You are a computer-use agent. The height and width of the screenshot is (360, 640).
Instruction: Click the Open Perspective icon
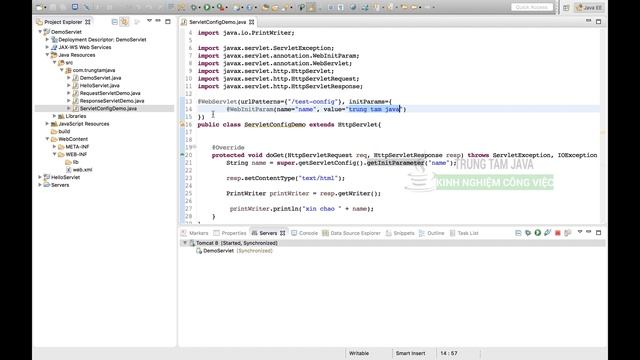click(x=566, y=8)
